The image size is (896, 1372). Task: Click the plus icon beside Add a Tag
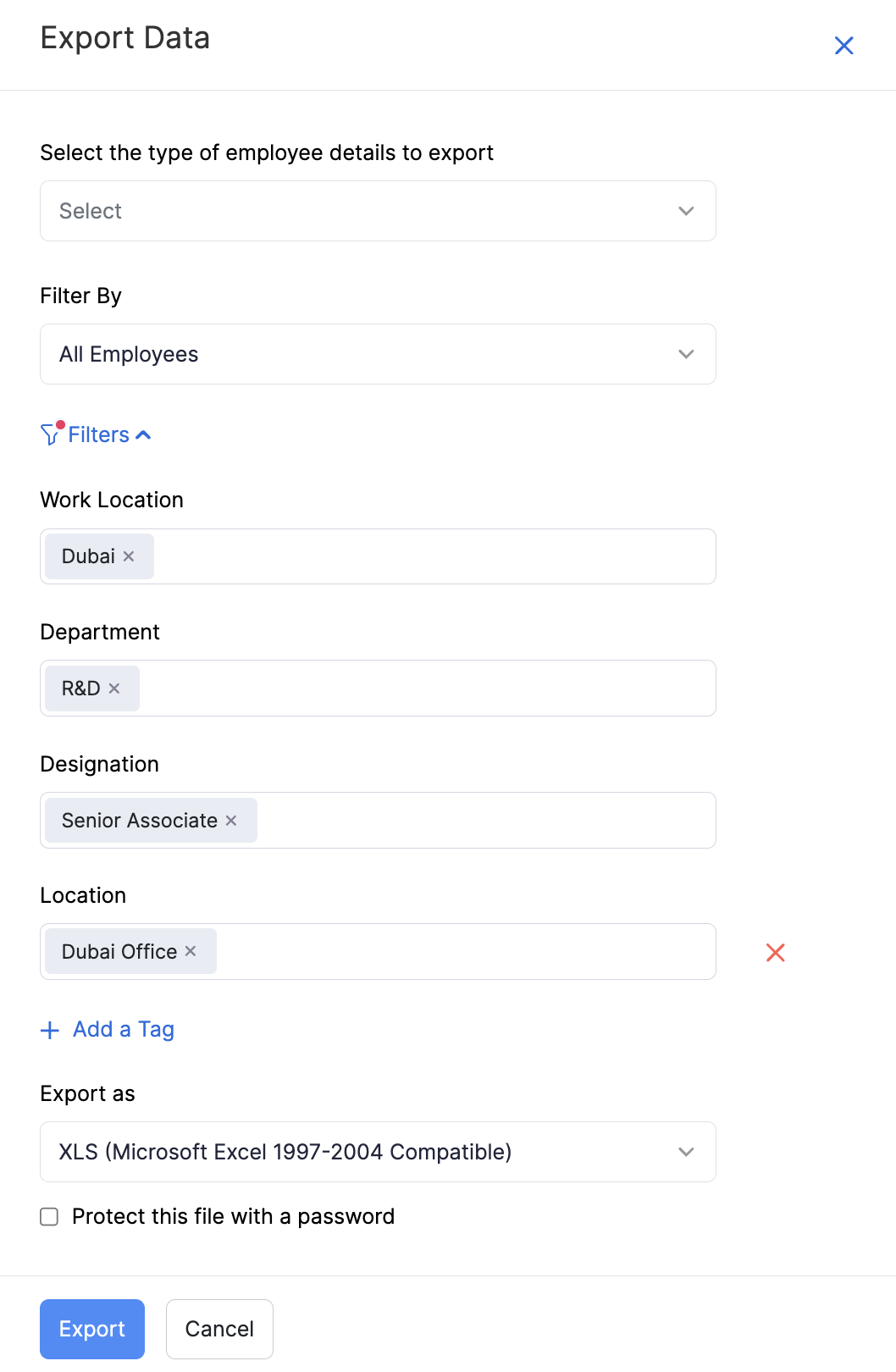[x=48, y=1030]
